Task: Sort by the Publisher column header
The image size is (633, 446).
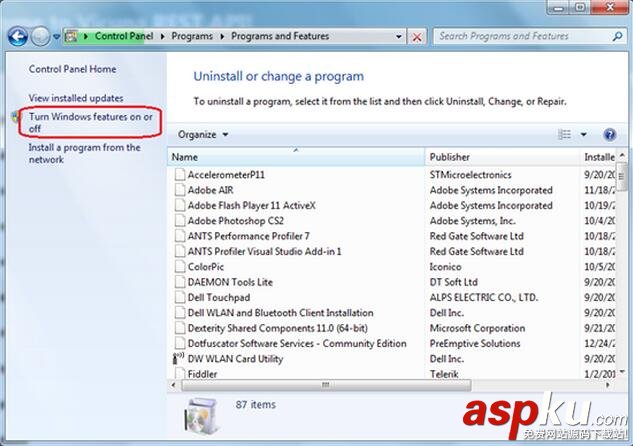Action: (502, 157)
